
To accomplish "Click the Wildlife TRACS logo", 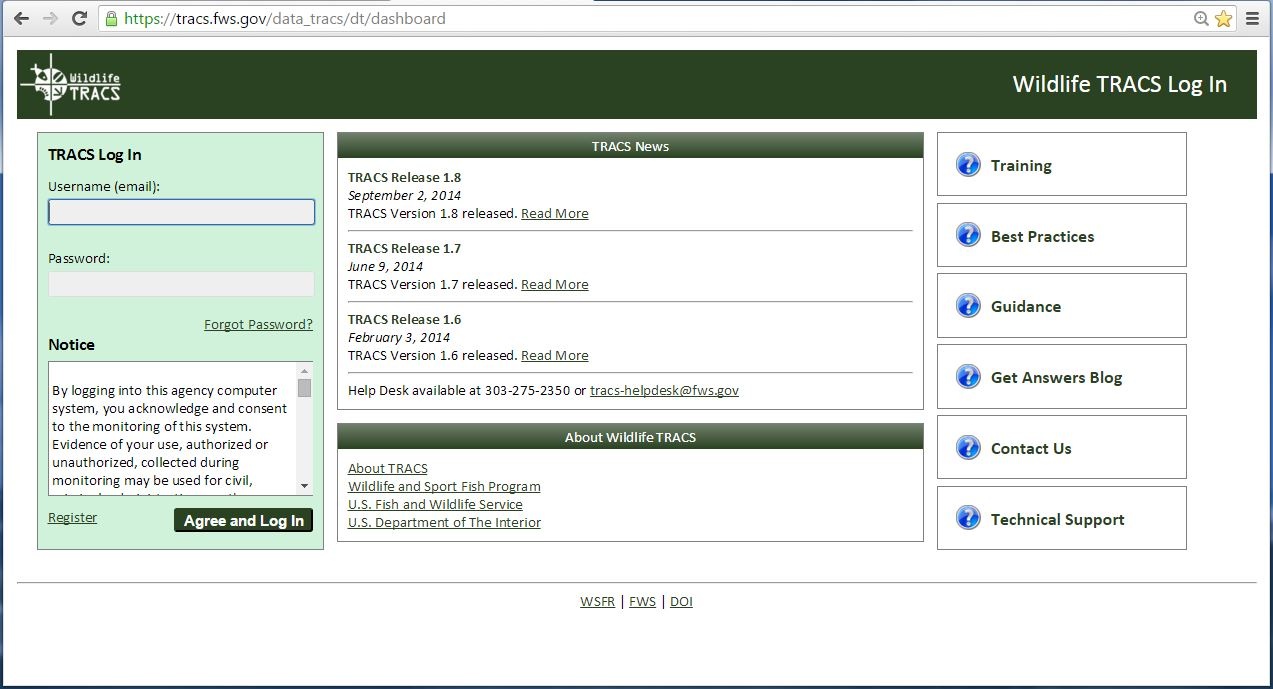I will 72,84.
